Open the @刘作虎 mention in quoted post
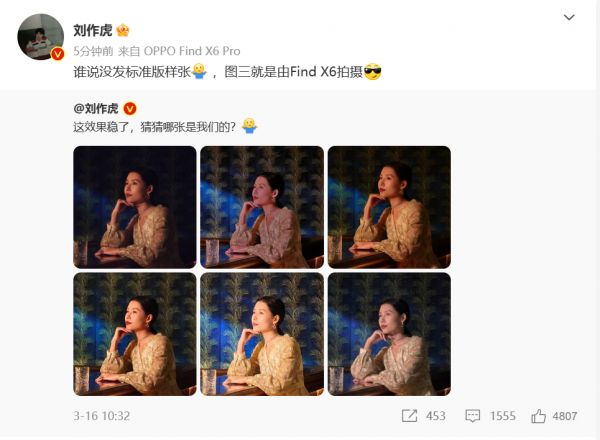 (96, 109)
